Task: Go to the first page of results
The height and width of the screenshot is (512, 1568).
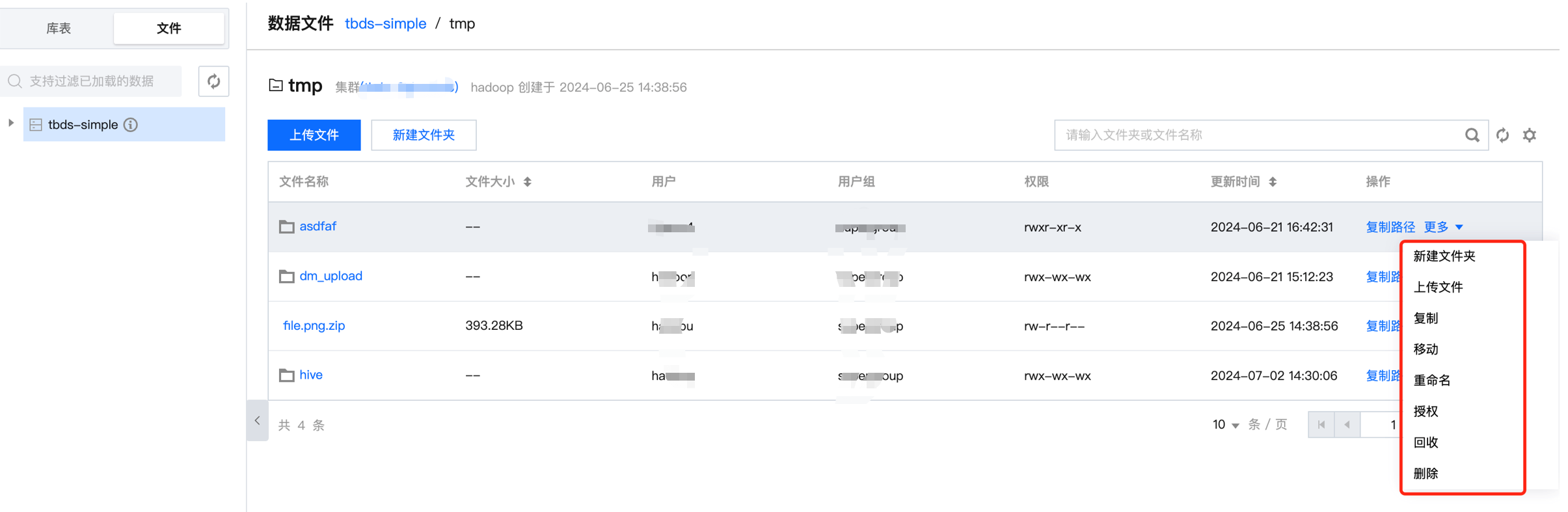Action: click(x=1321, y=425)
